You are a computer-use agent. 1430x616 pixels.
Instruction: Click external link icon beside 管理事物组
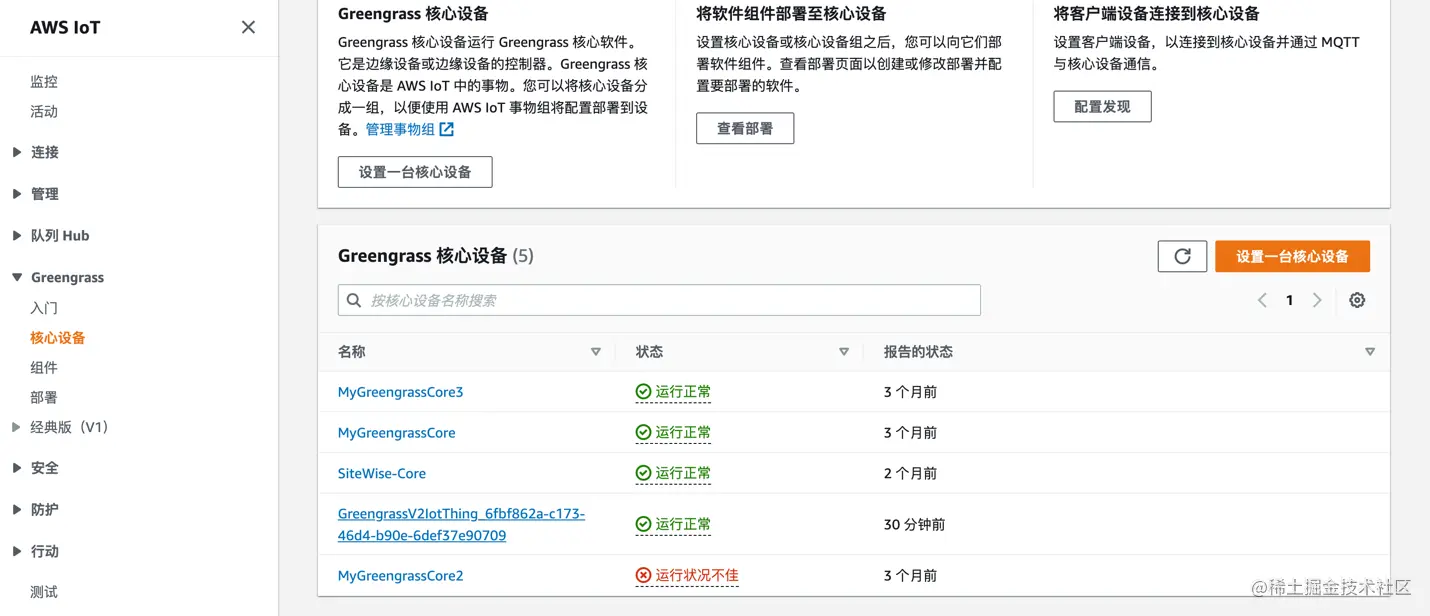coord(447,129)
